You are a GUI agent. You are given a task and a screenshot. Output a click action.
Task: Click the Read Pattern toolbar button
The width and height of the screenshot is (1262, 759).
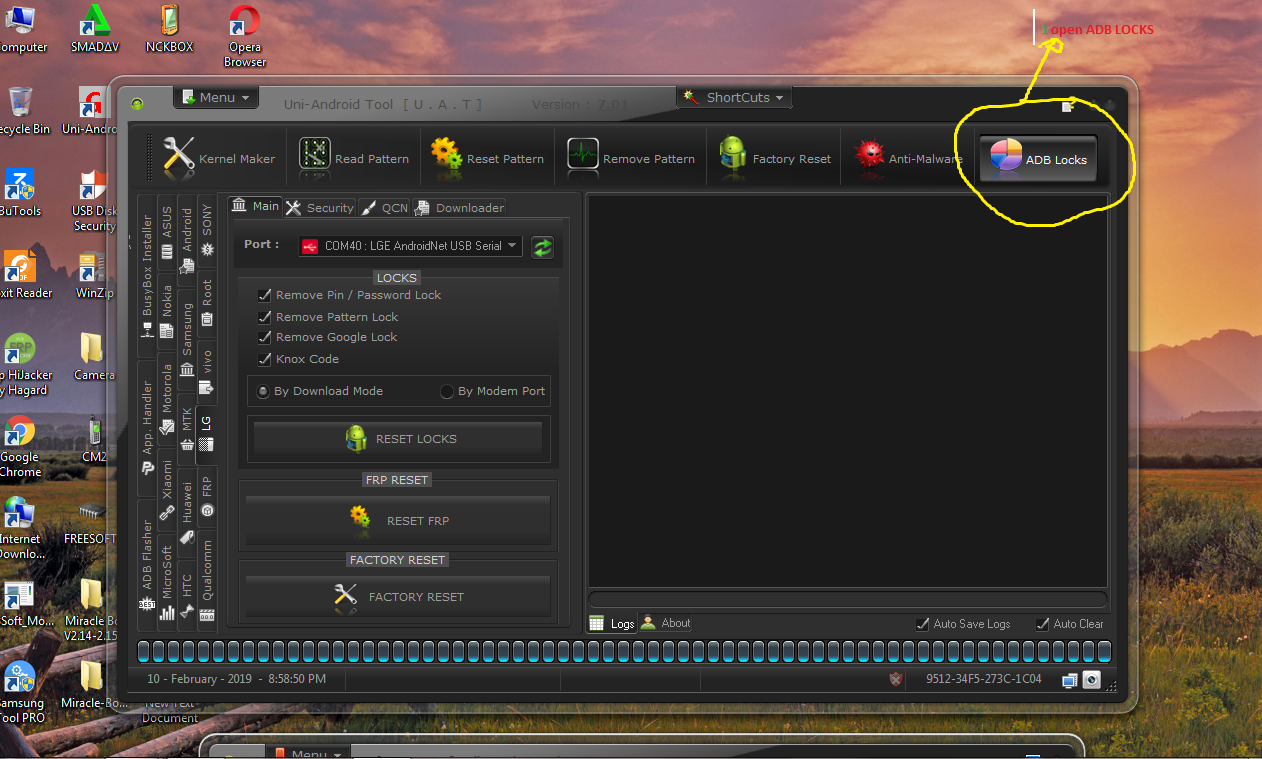pyautogui.click(x=354, y=158)
